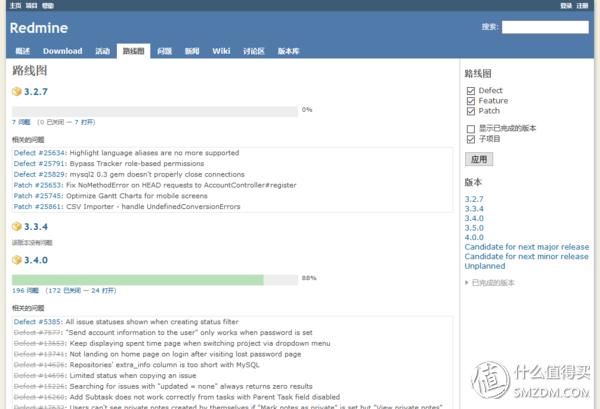Open the 新闻 news tab
Screen dimensions: 600x409
pos(192,51)
